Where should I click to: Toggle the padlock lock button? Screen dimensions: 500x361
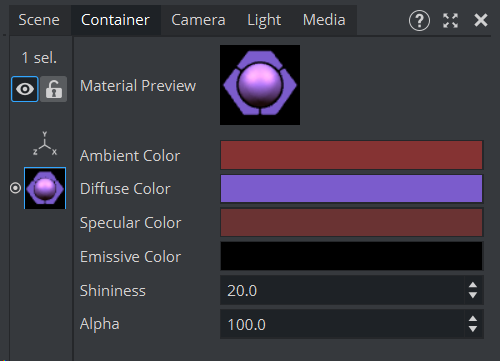pyautogui.click(x=54, y=89)
